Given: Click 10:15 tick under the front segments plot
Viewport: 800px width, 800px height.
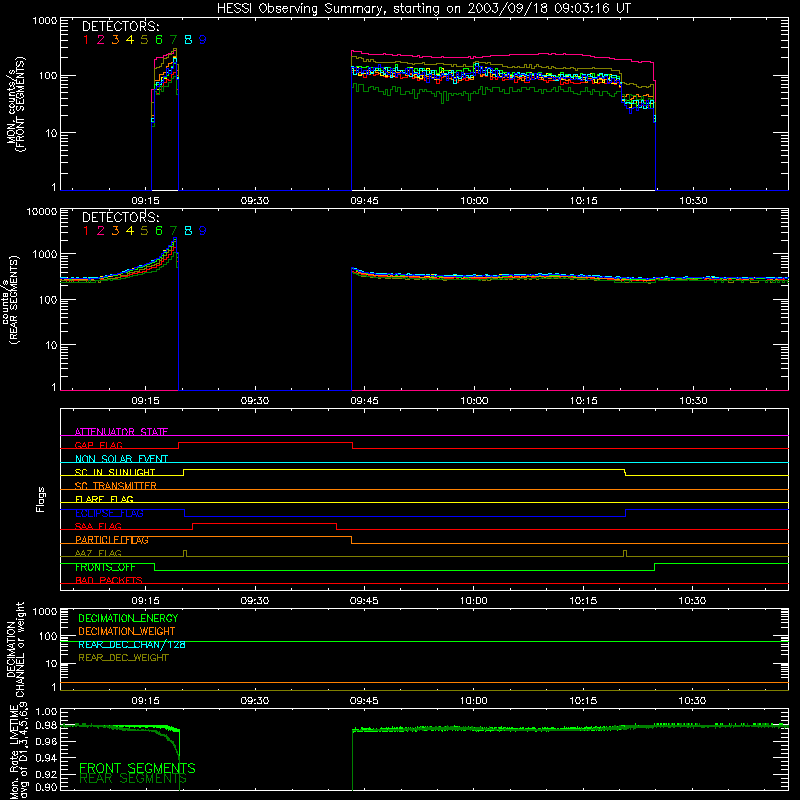Looking at the screenshot, I should (584, 201).
